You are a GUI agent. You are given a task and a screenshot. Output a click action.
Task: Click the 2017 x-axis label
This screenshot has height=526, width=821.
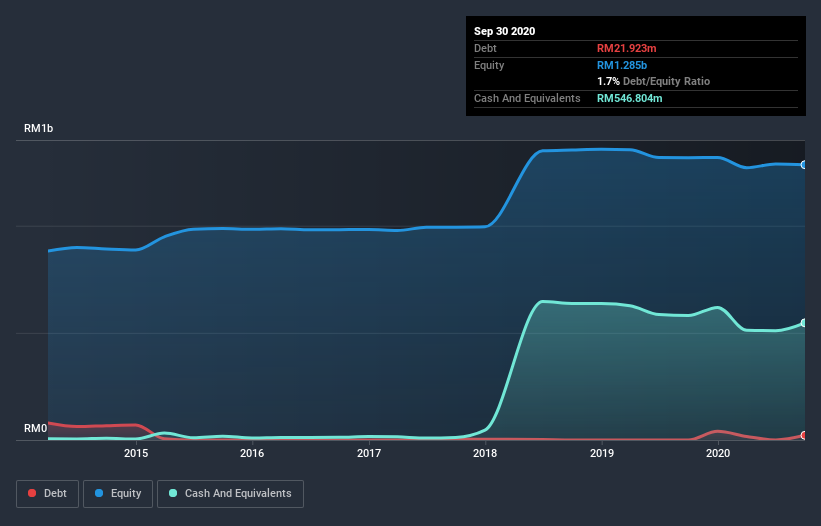[369, 453]
